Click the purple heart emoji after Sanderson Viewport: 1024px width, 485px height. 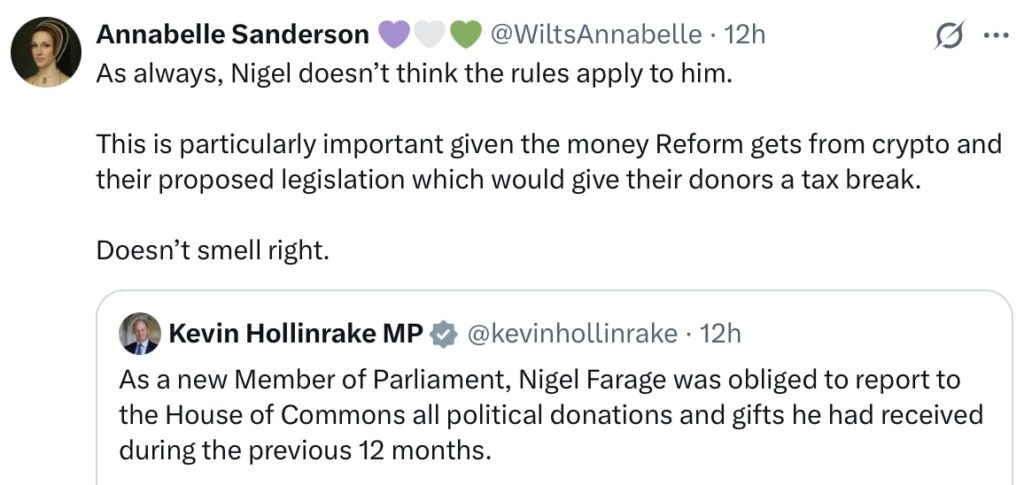coord(395,35)
